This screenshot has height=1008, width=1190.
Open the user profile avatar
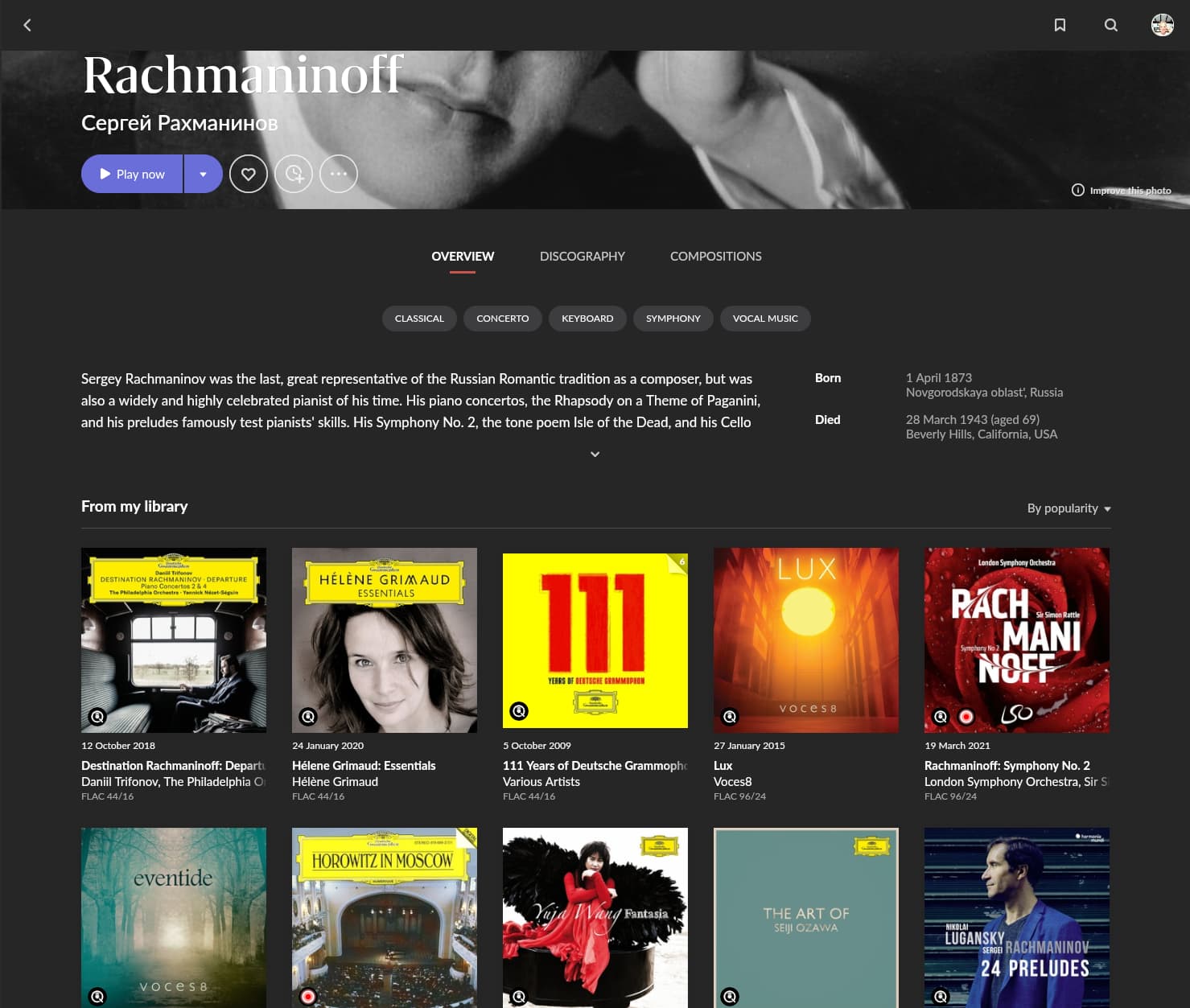click(1163, 25)
